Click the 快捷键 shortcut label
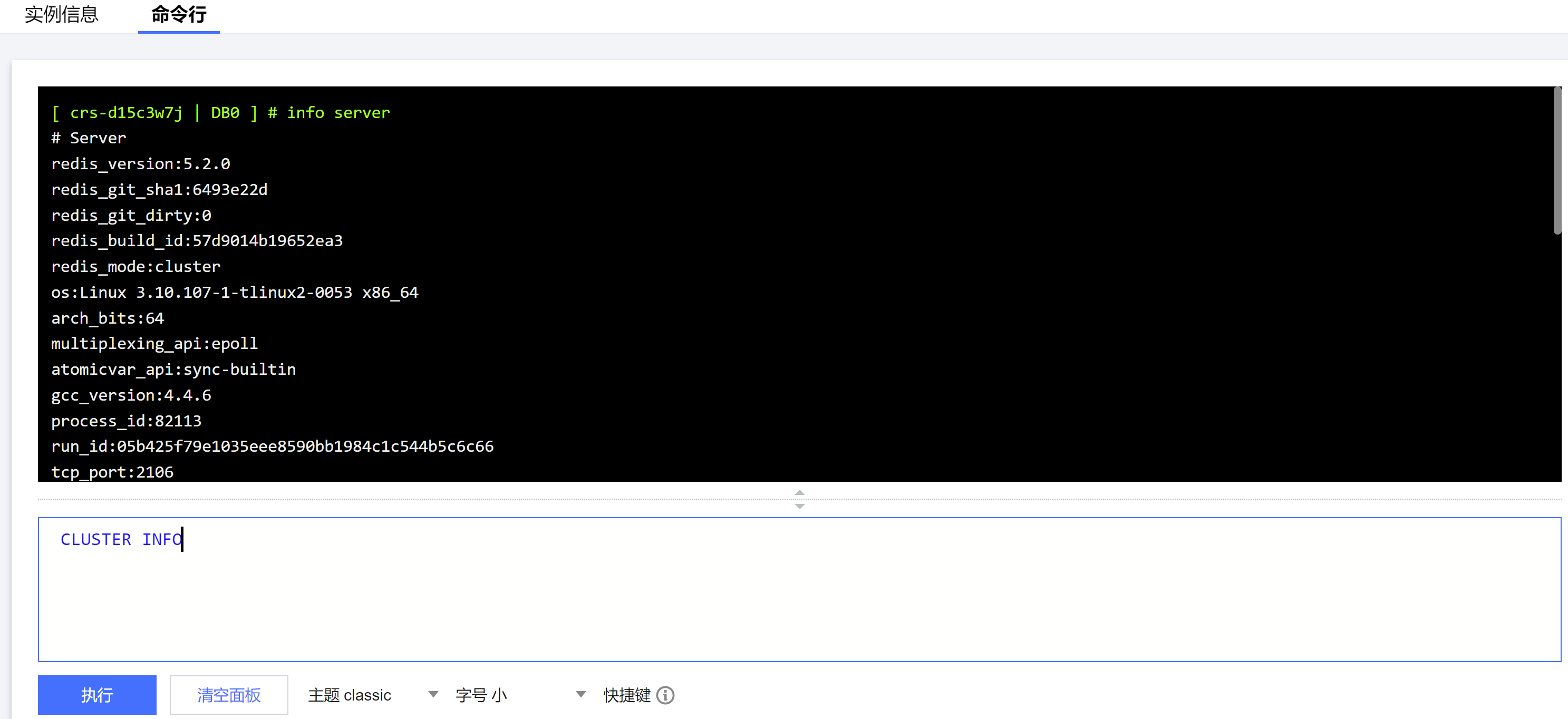The height and width of the screenshot is (719, 1568). click(626, 695)
